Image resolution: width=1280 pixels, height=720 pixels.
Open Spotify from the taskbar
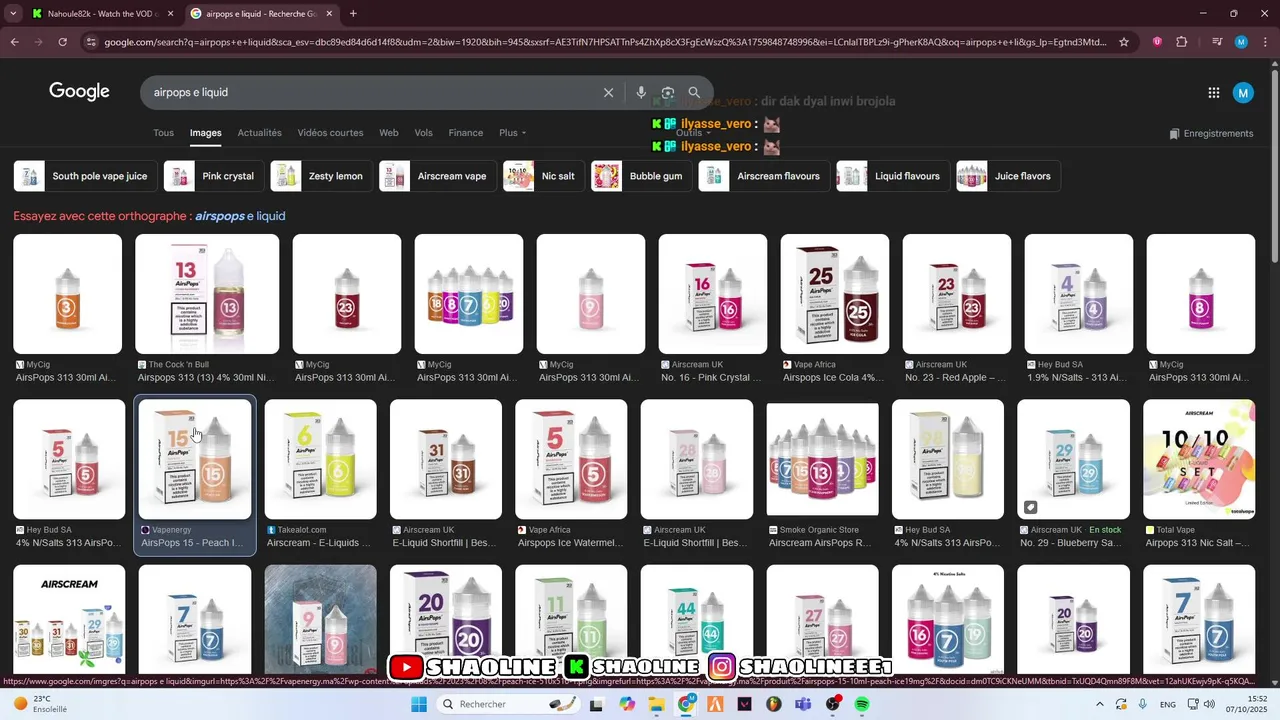[862, 704]
